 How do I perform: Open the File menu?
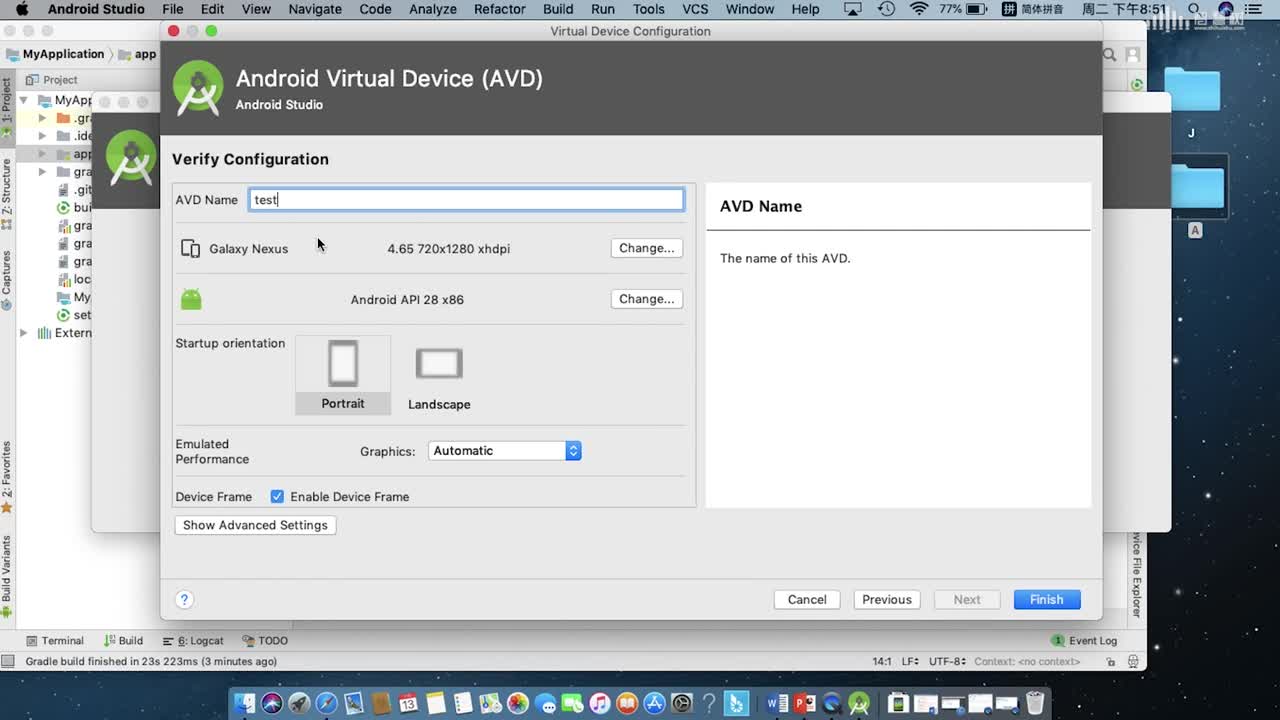pyautogui.click(x=172, y=9)
